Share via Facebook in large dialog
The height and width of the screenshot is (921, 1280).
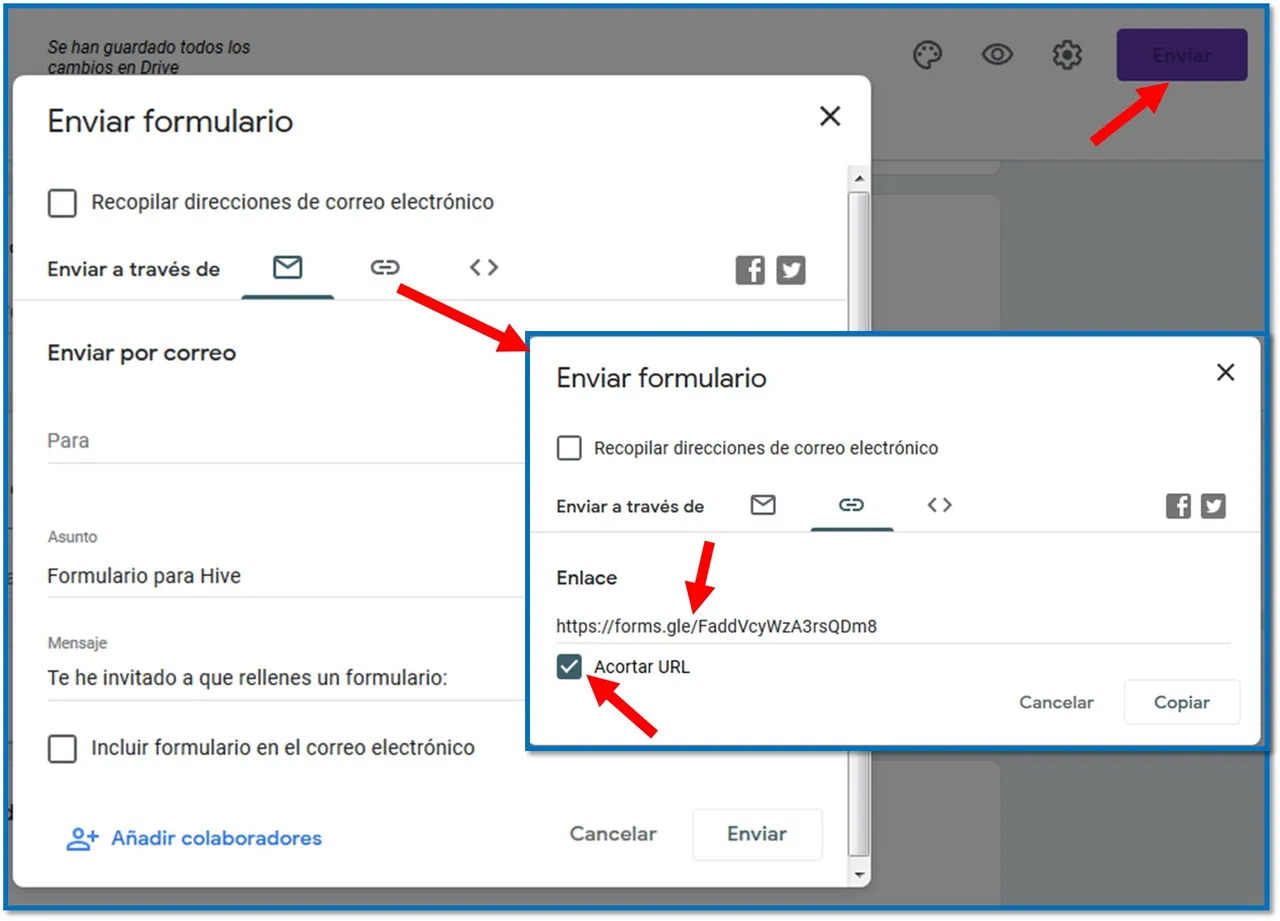[x=750, y=270]
